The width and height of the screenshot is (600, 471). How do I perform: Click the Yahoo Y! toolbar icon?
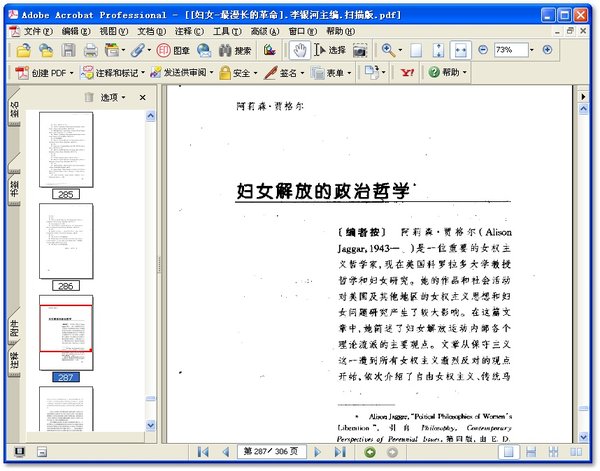coord(407,72)
